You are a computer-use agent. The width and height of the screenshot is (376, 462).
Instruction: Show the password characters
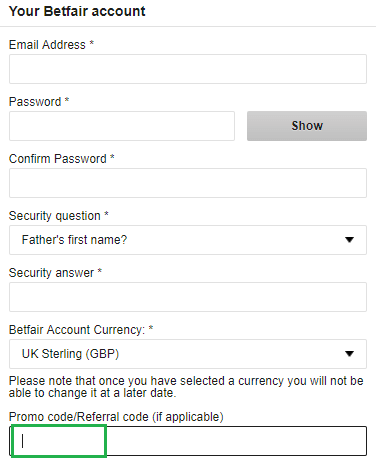(307, 126)
